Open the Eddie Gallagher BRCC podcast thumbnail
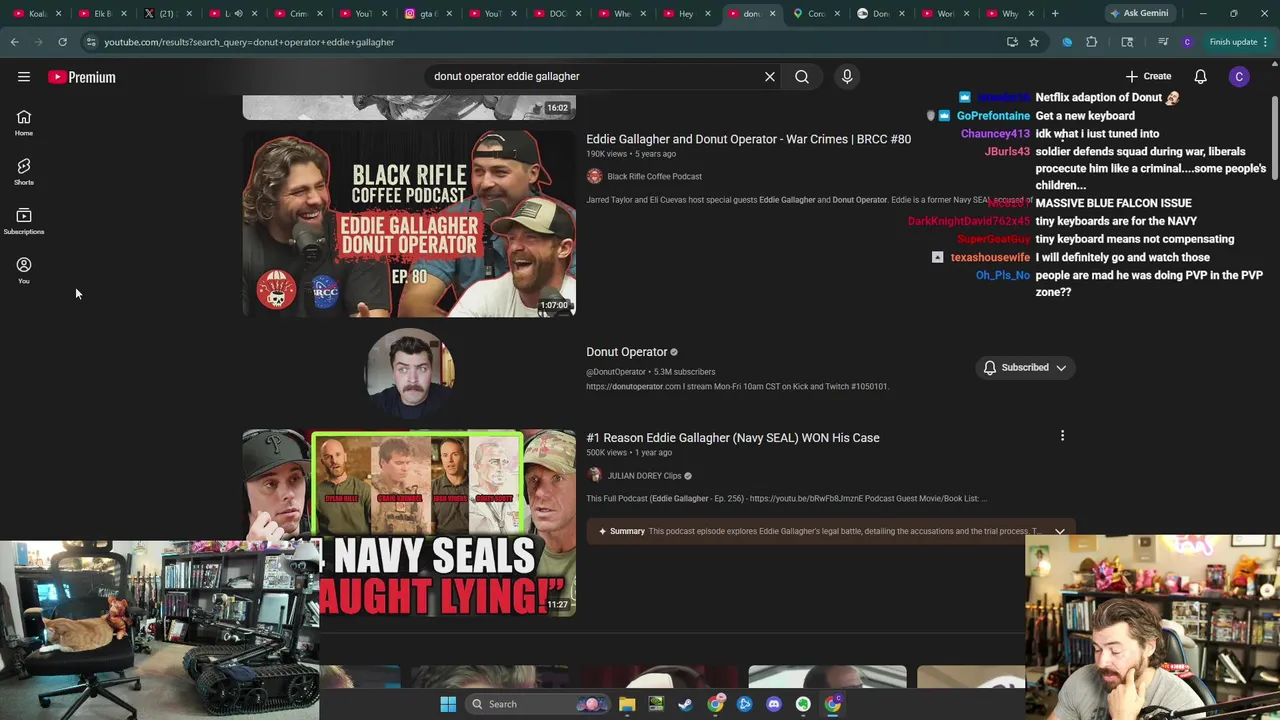The width and height of the screenshot is (1280, 720). pos(409,224)
